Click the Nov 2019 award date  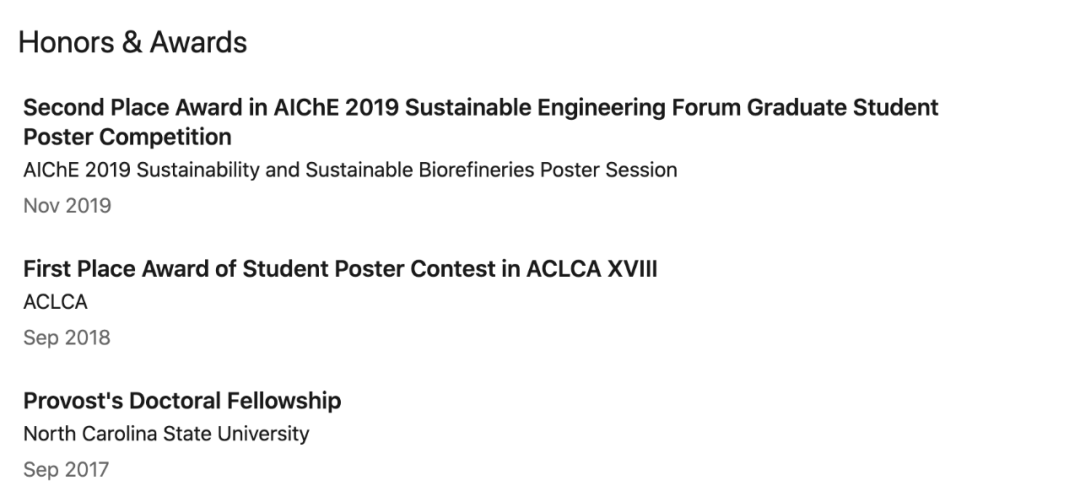[67, 206]
